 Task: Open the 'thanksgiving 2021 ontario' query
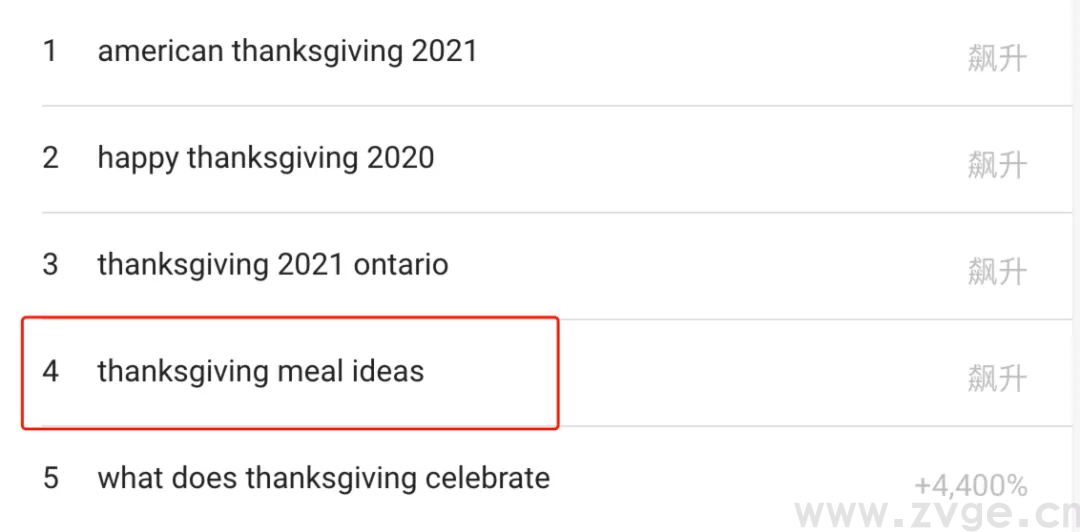[272, 265]
